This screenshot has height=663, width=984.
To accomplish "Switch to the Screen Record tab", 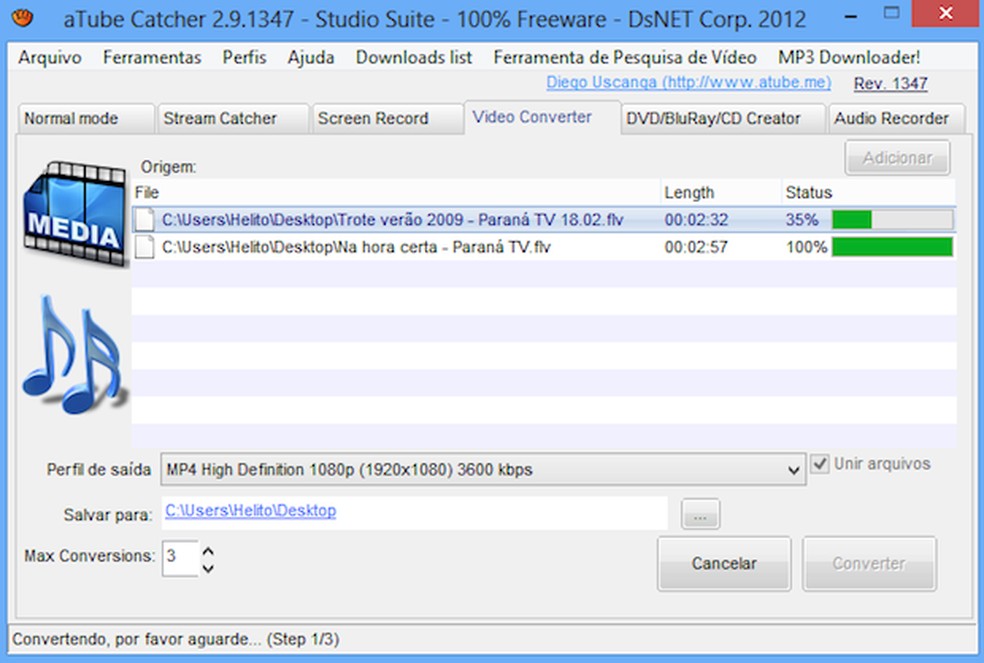I will point(387,119).
